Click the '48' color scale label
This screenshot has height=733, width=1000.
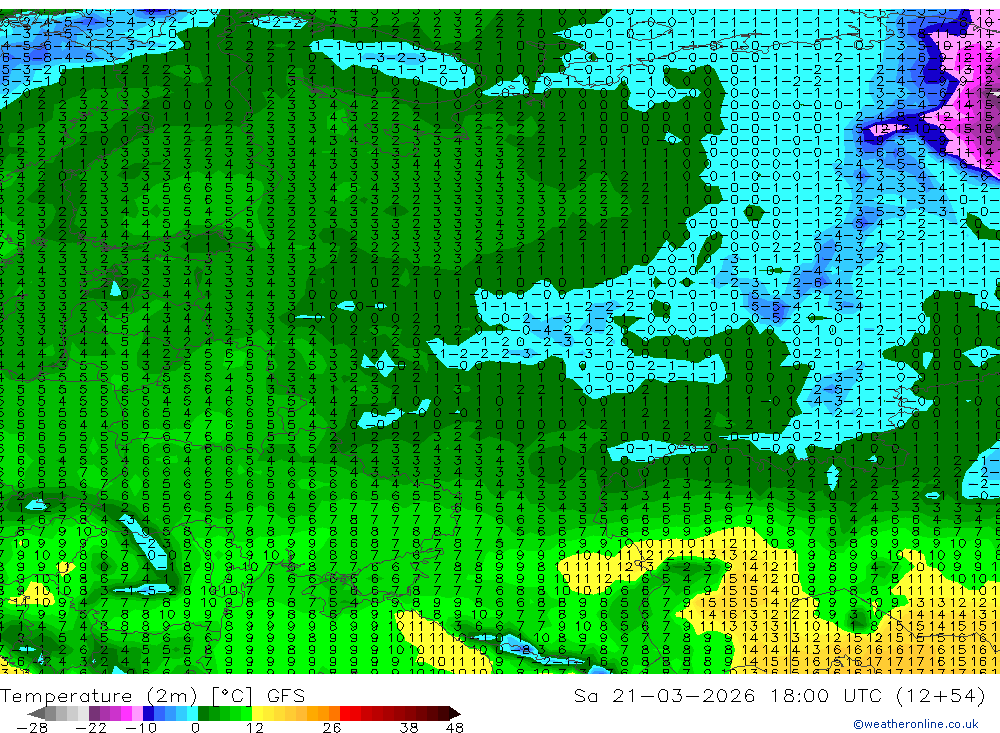[x=454, y=727]
